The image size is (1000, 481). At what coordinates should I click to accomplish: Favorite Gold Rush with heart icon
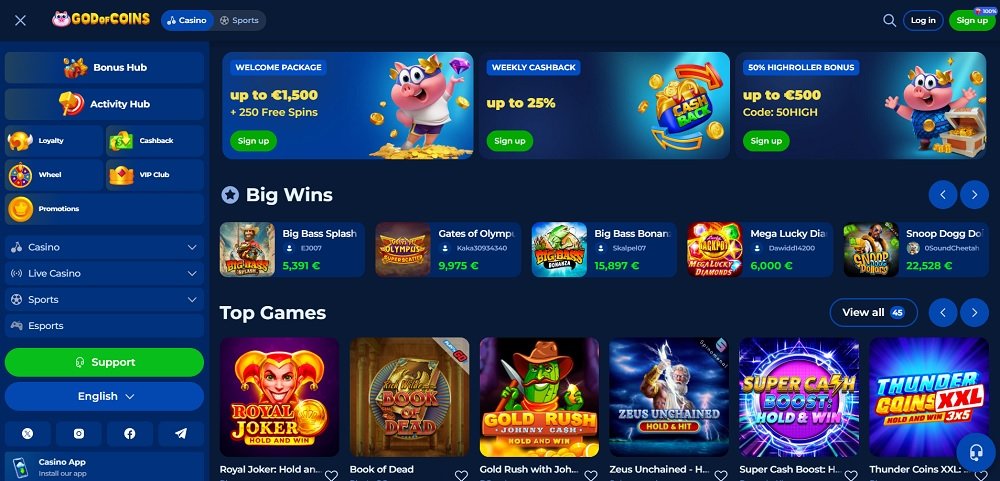[x=591, y=475]
